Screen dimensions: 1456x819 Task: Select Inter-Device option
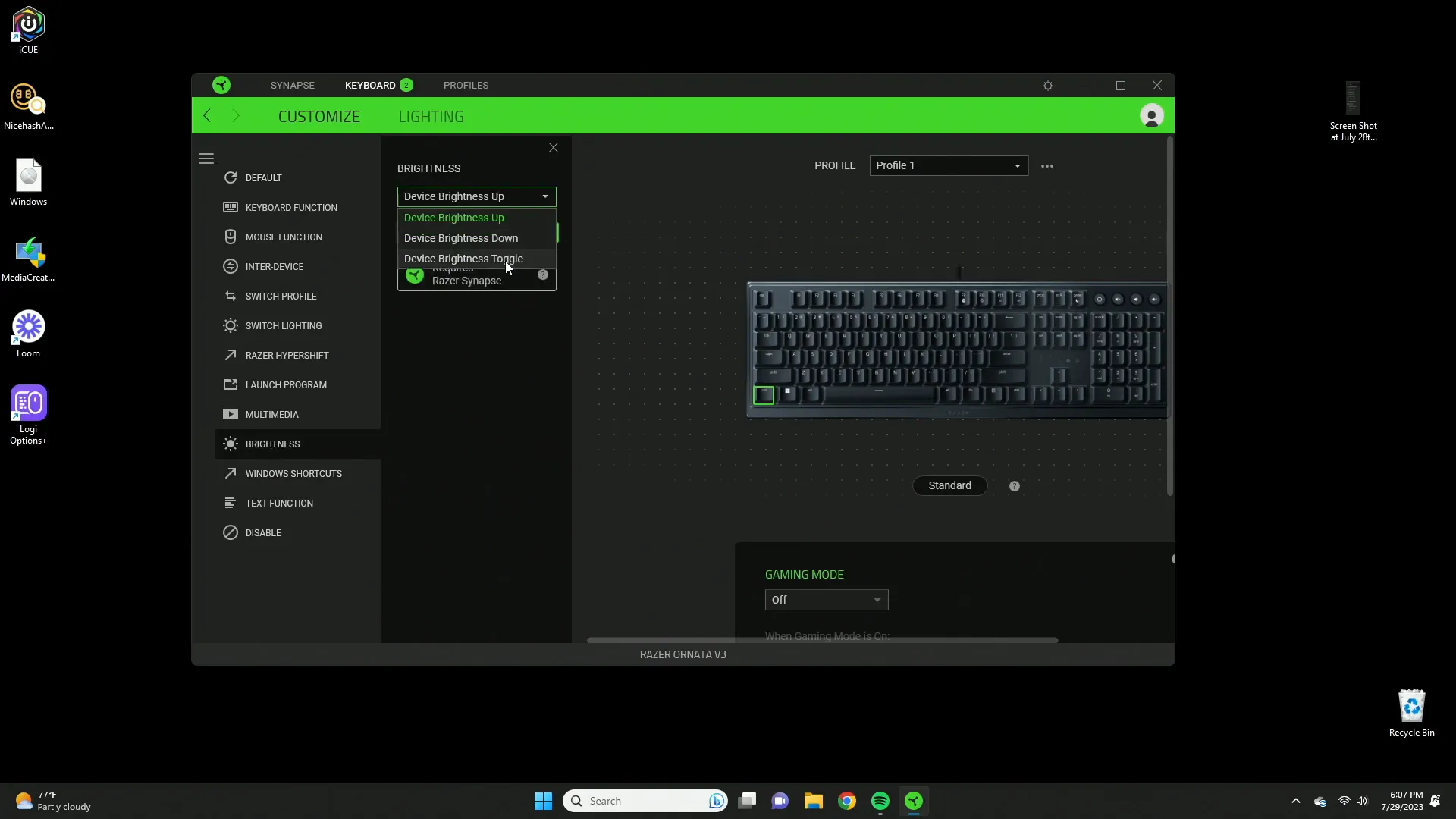[x=297, y=266]
